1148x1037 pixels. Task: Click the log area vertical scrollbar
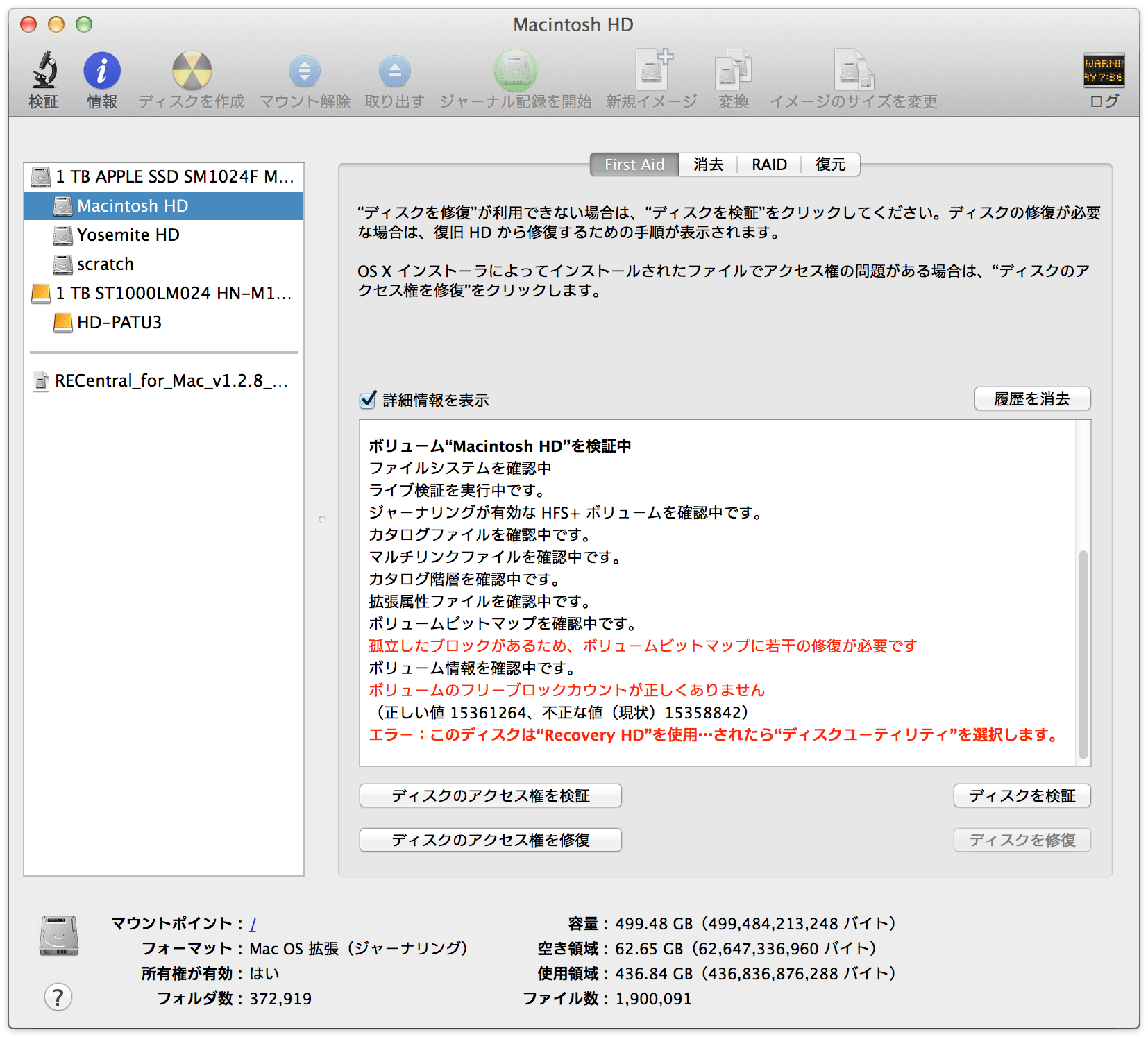1083,655
